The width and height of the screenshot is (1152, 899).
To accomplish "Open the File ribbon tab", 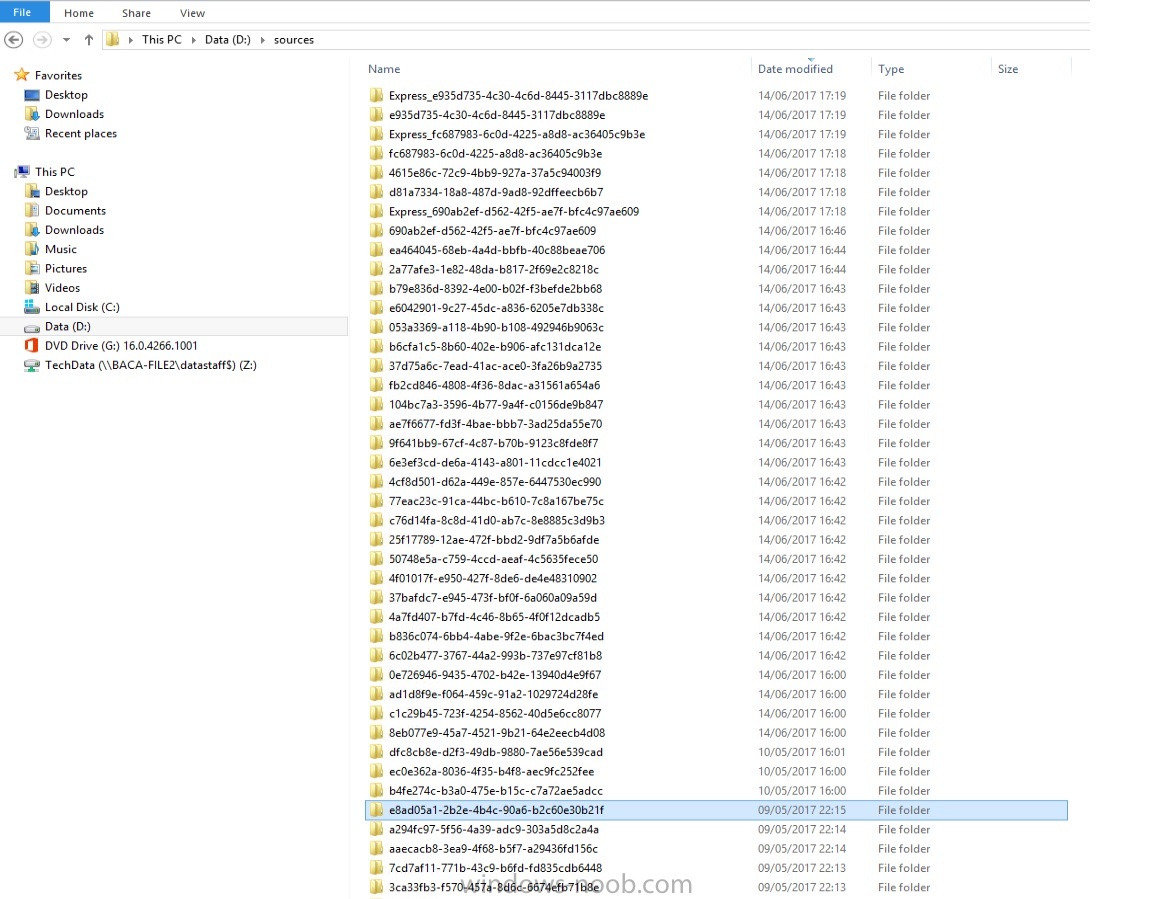I will tap(22, 13).
